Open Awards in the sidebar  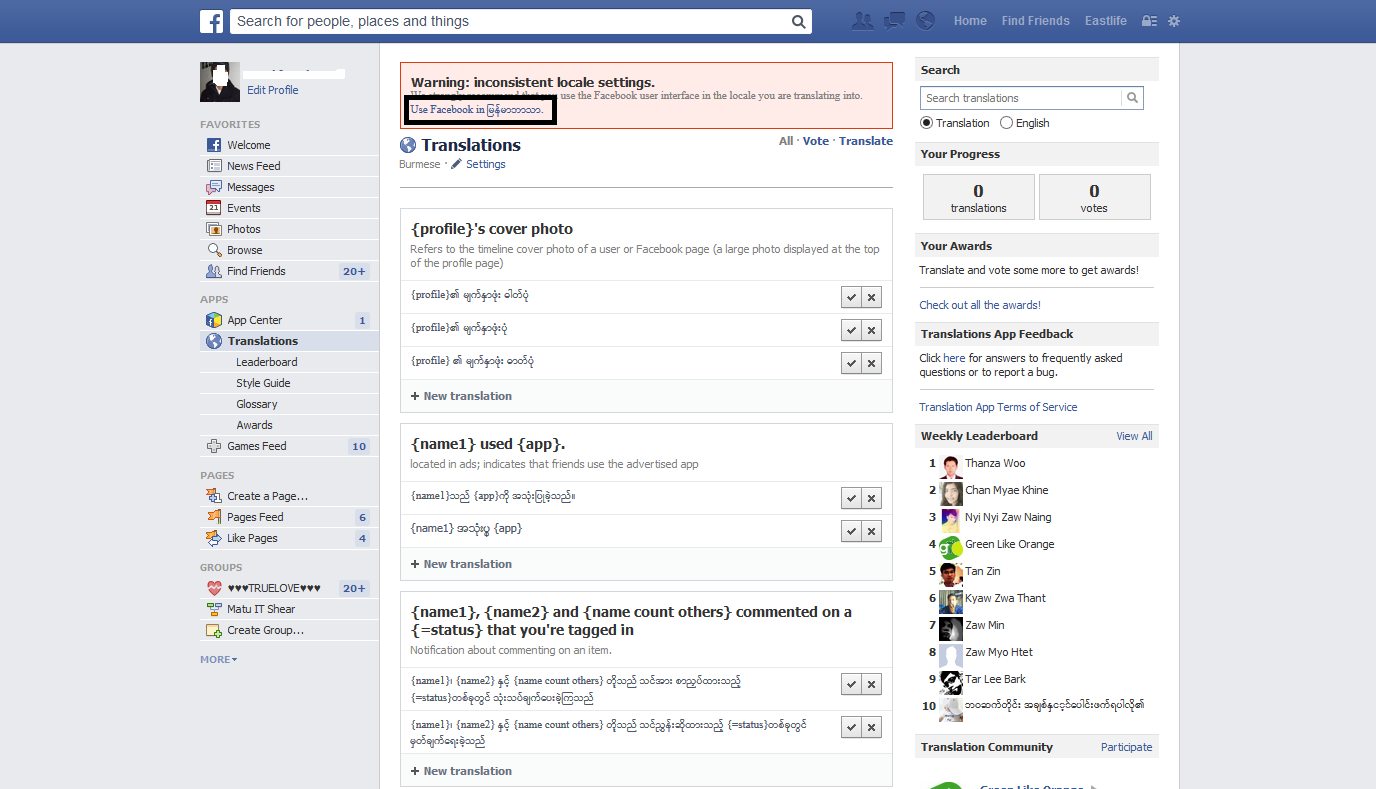point(254,425)
